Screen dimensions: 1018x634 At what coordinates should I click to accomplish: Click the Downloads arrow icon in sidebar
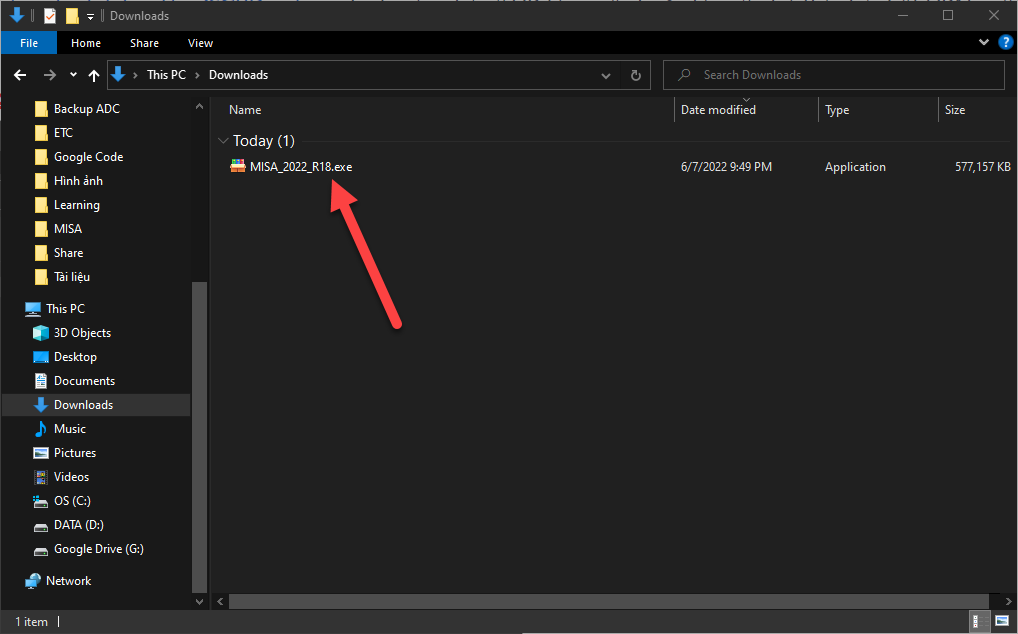(40, 405)
